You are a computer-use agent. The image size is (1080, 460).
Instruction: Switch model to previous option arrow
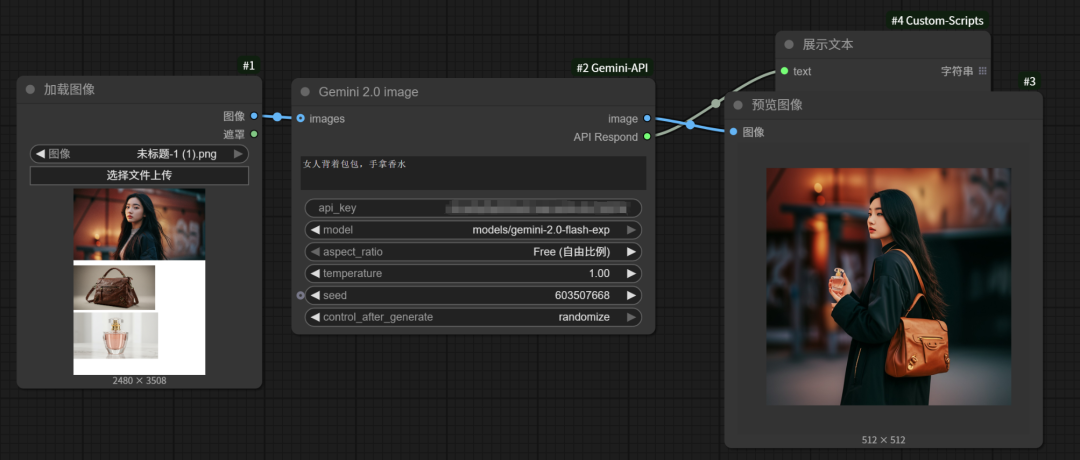315,229
